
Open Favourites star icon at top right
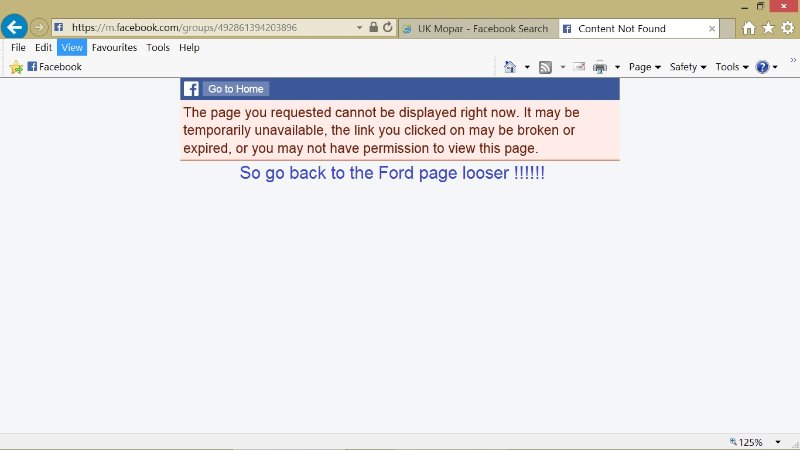(768, 29)
